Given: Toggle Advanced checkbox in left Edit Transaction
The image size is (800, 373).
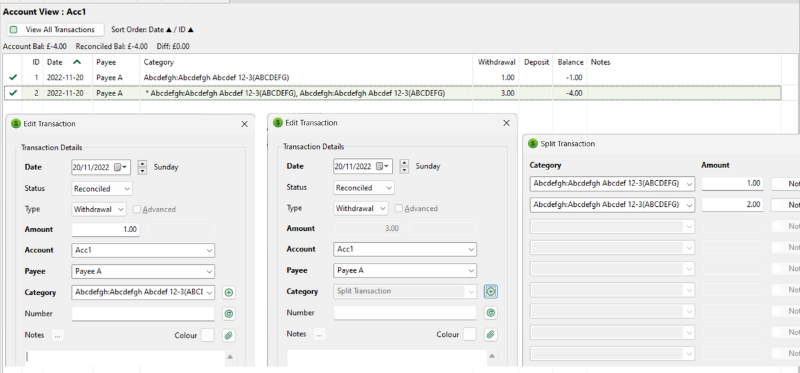Looking at the screenshot, I should [137, 209].
